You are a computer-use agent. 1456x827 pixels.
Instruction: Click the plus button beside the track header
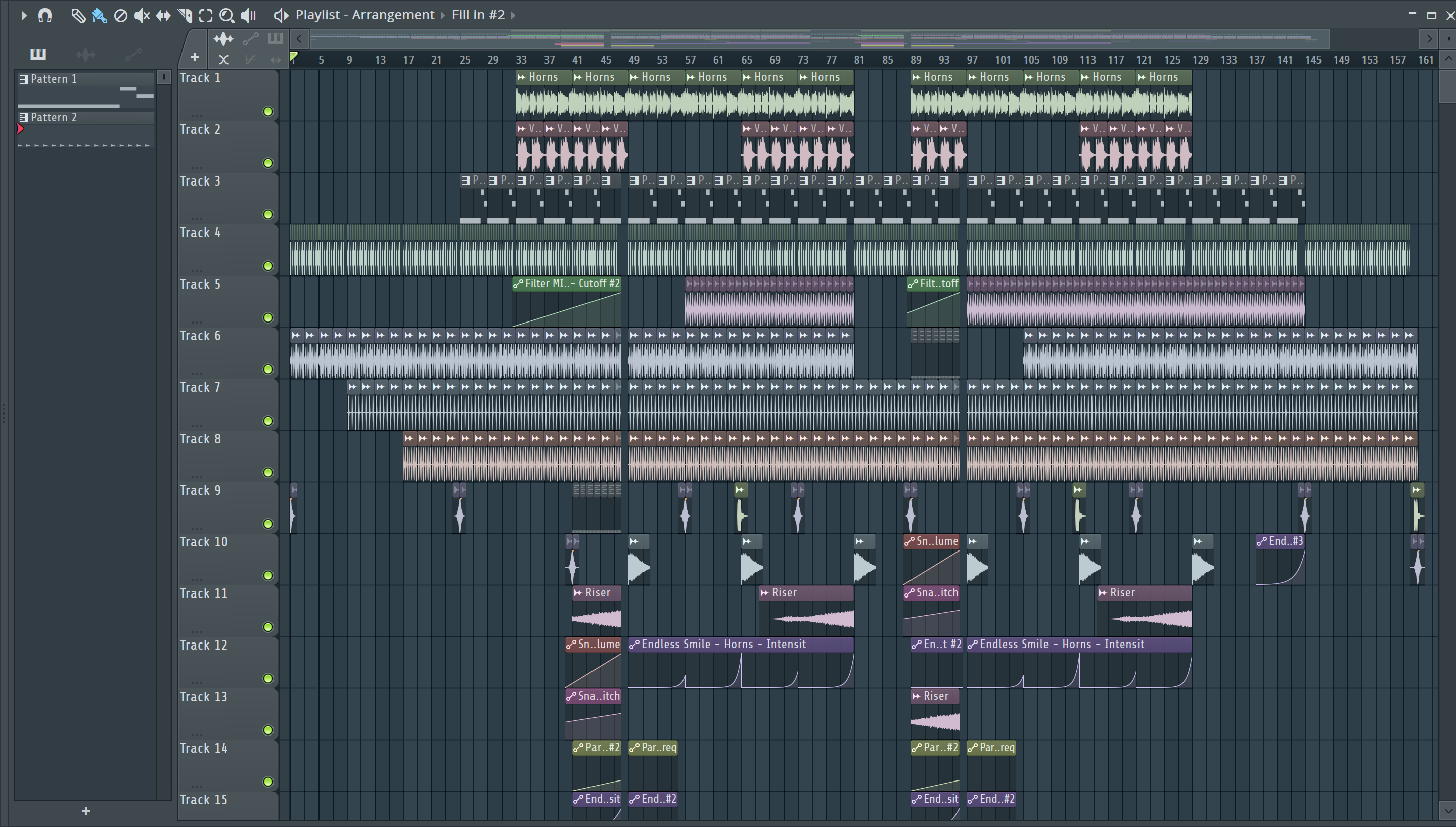coord(194,57)
